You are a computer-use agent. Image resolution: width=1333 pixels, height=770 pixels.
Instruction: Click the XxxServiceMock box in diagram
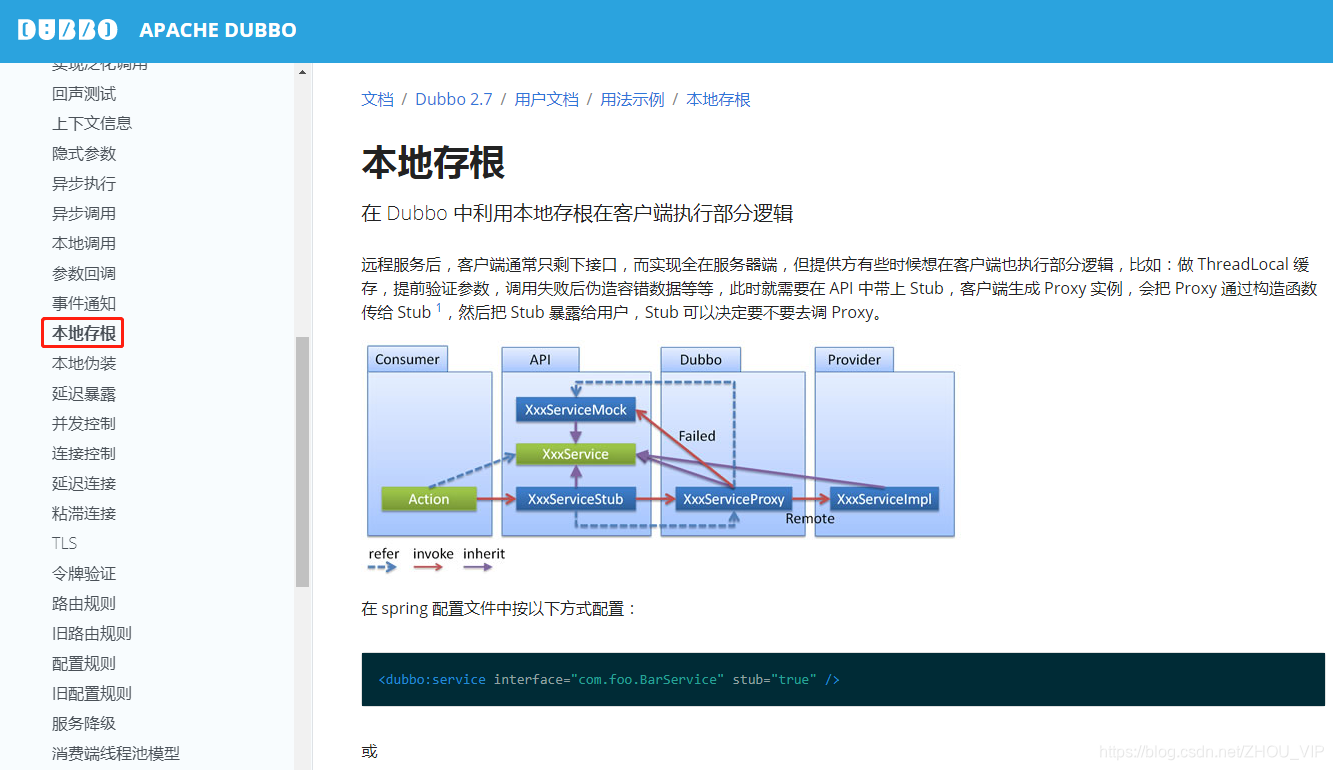coord(576,409)
